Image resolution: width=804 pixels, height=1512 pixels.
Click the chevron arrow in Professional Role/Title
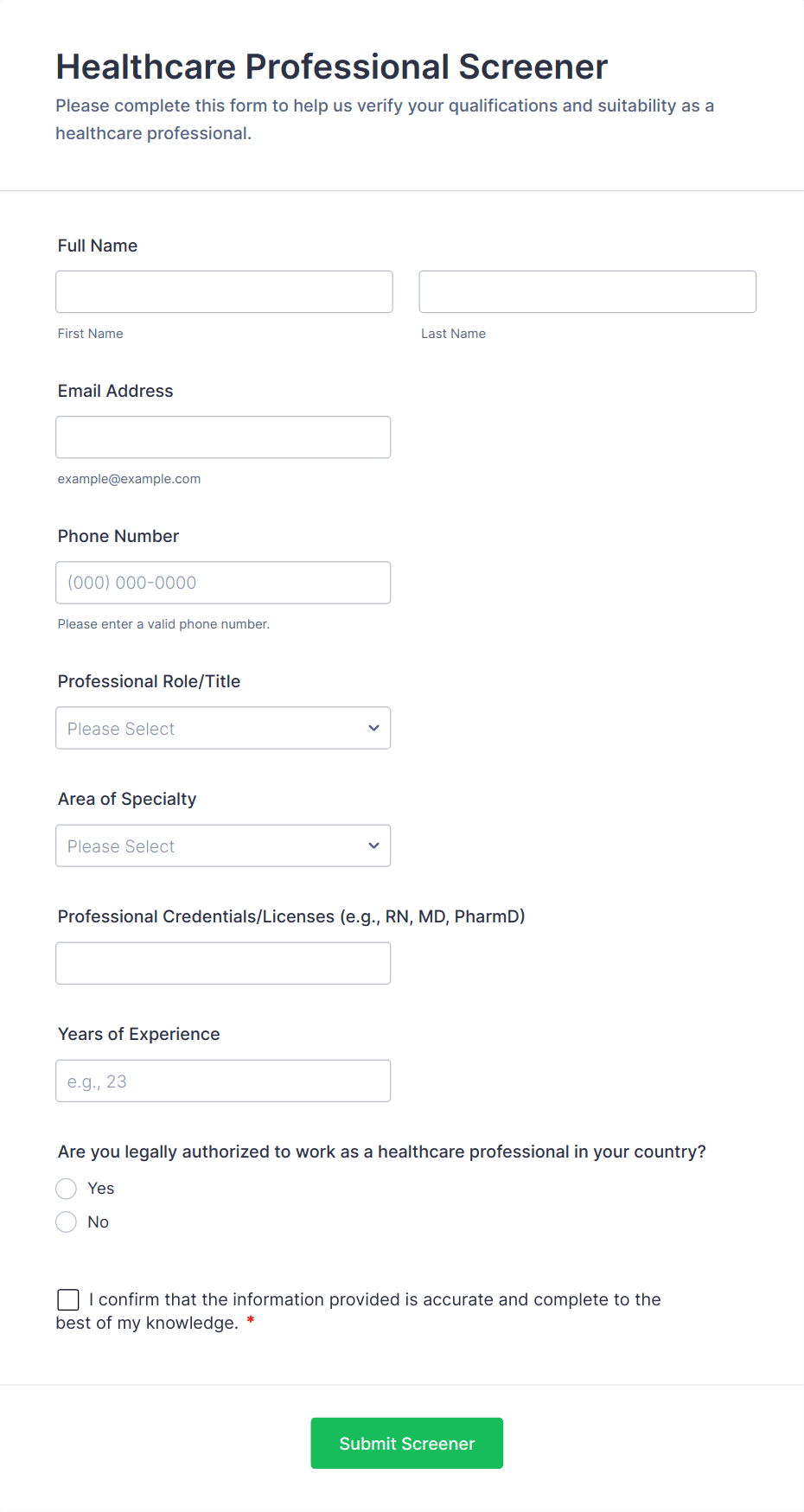point(373,728)
